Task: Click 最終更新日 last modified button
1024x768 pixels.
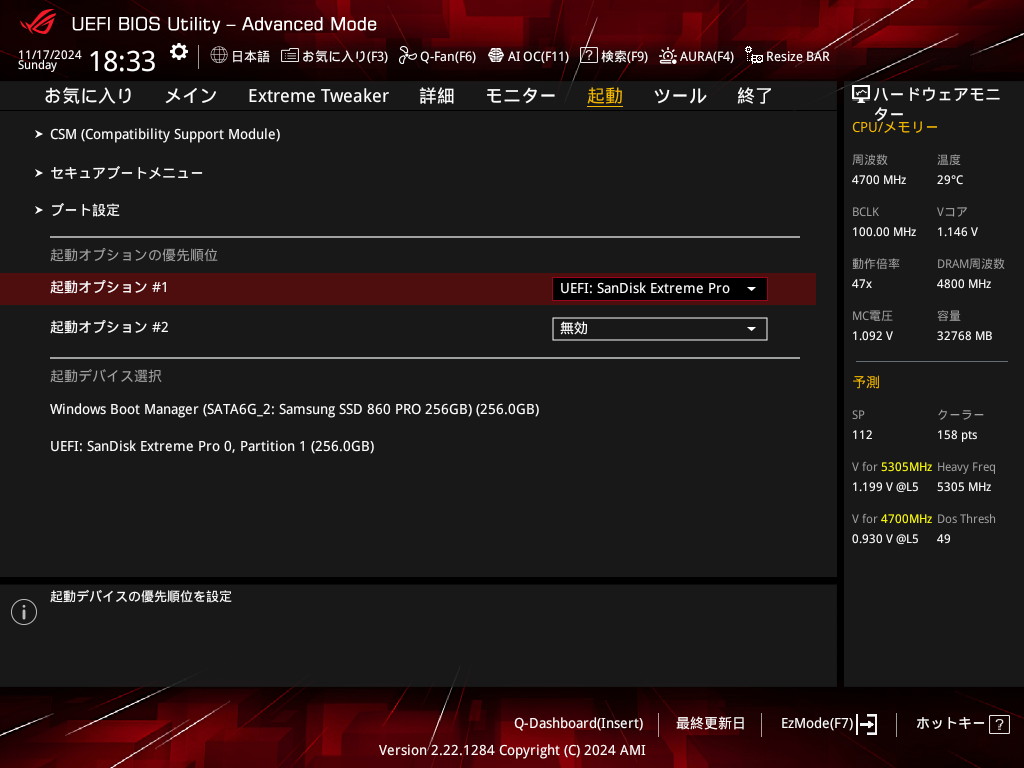Action: click(710, 724)
